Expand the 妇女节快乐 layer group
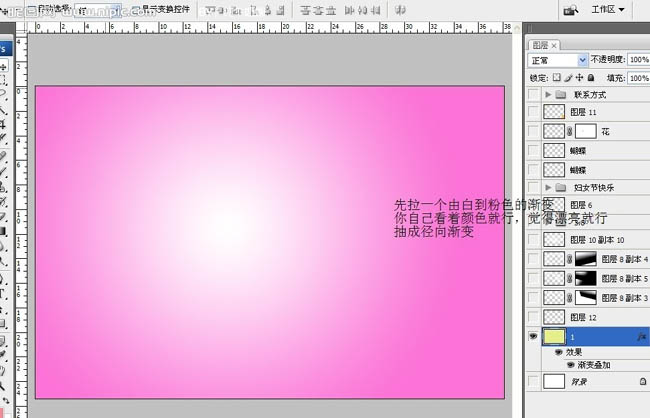Image resolution: width=650 pixels, height=418 pixels. pos(548,187)
